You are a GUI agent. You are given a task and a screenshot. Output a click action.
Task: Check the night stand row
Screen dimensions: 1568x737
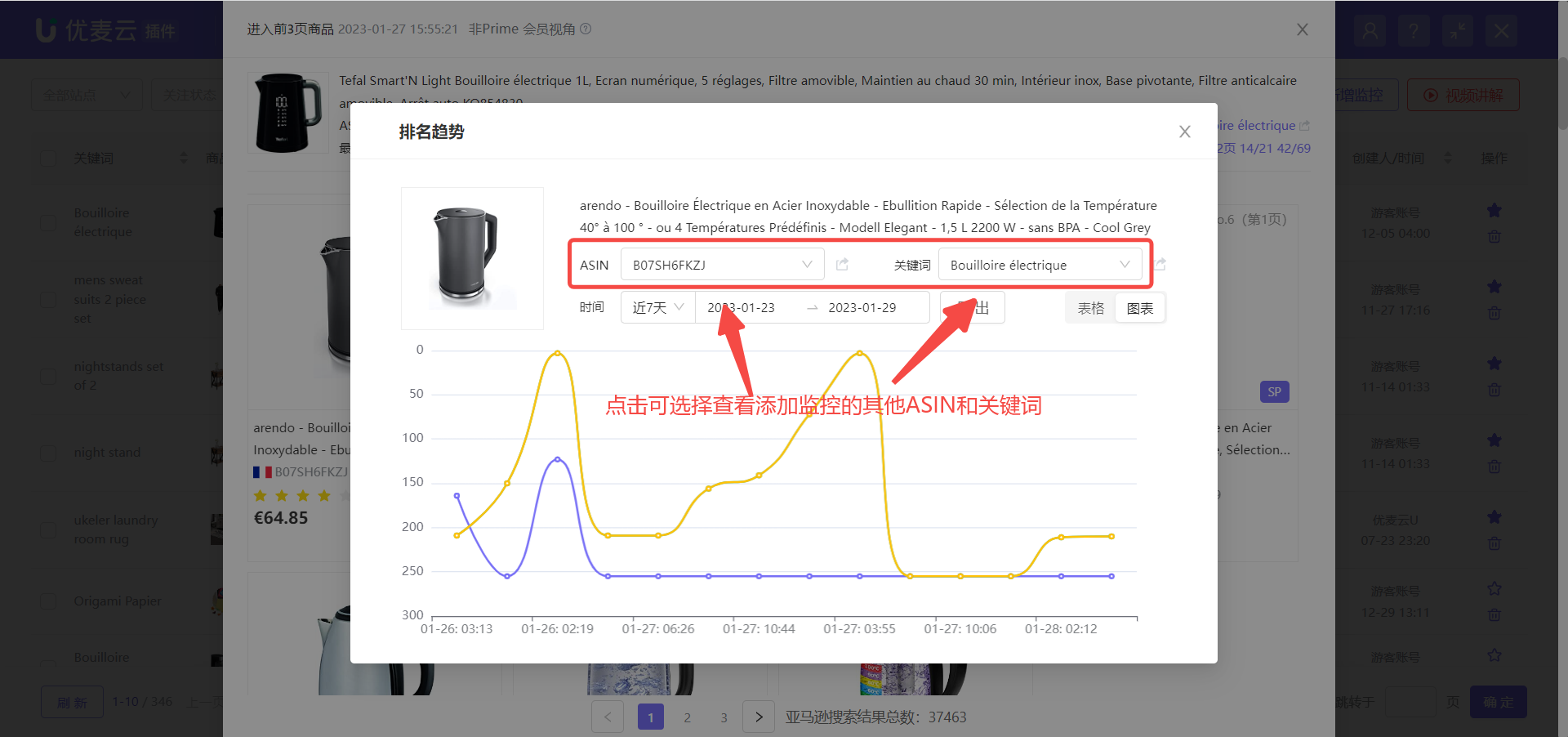coord(49,453)
